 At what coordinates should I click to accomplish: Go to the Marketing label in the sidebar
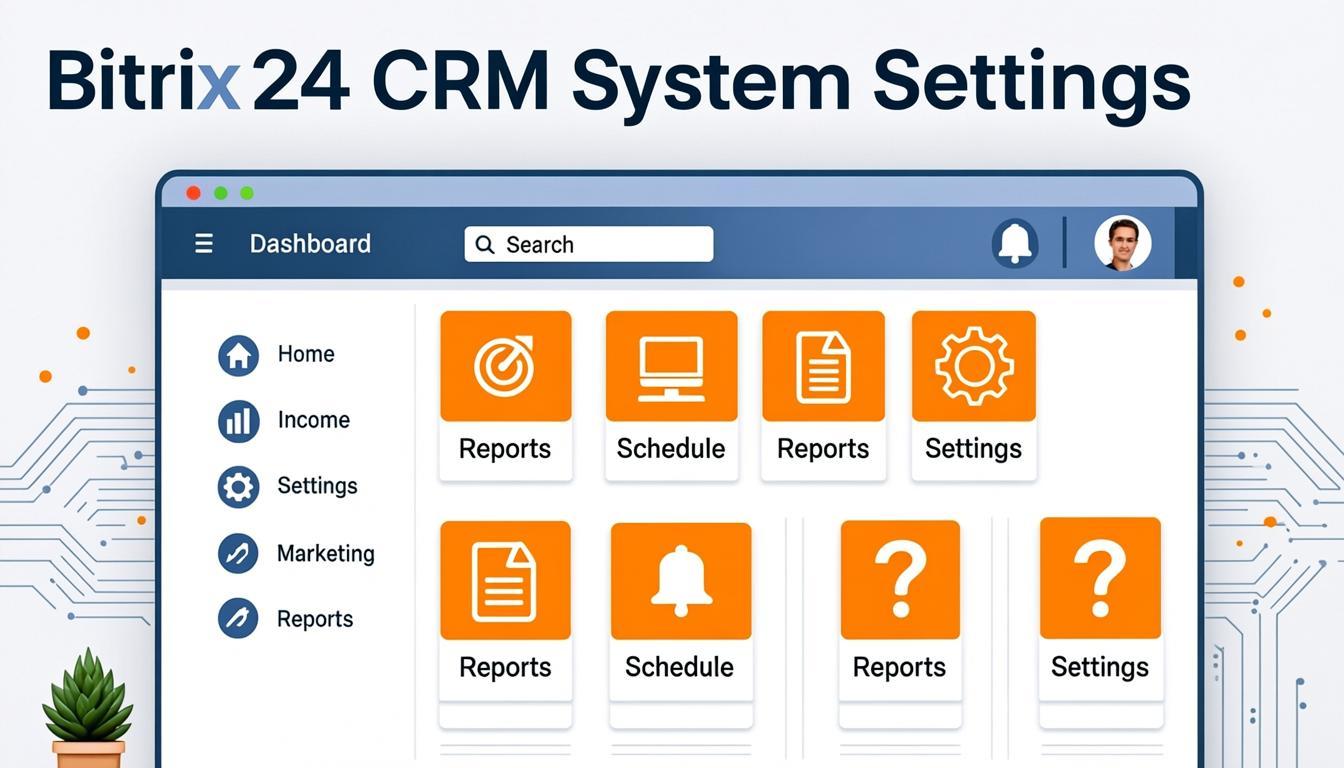(326, 553)
